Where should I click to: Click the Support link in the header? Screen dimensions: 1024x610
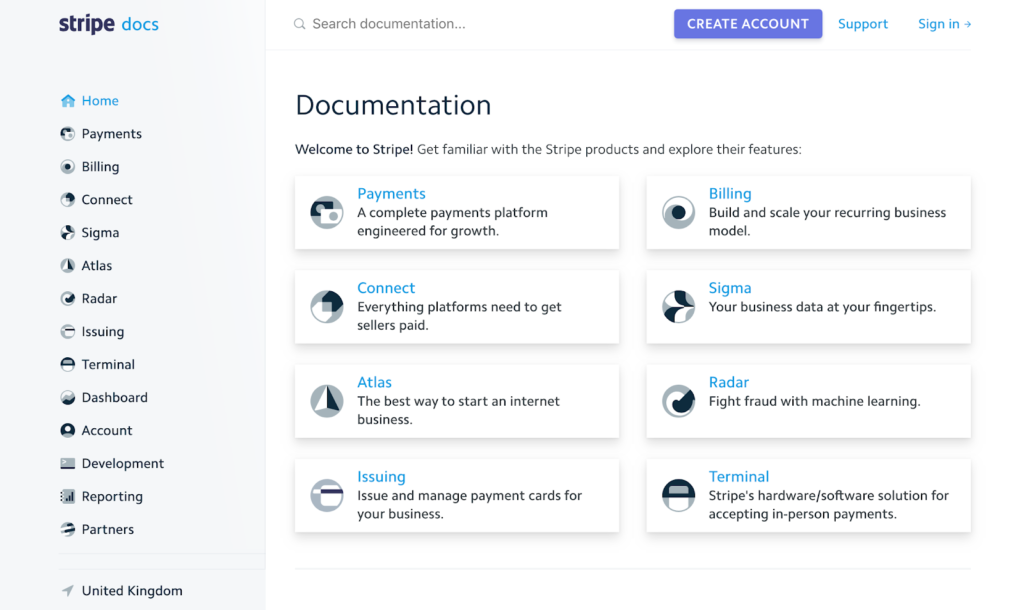[x=862, y=23]
